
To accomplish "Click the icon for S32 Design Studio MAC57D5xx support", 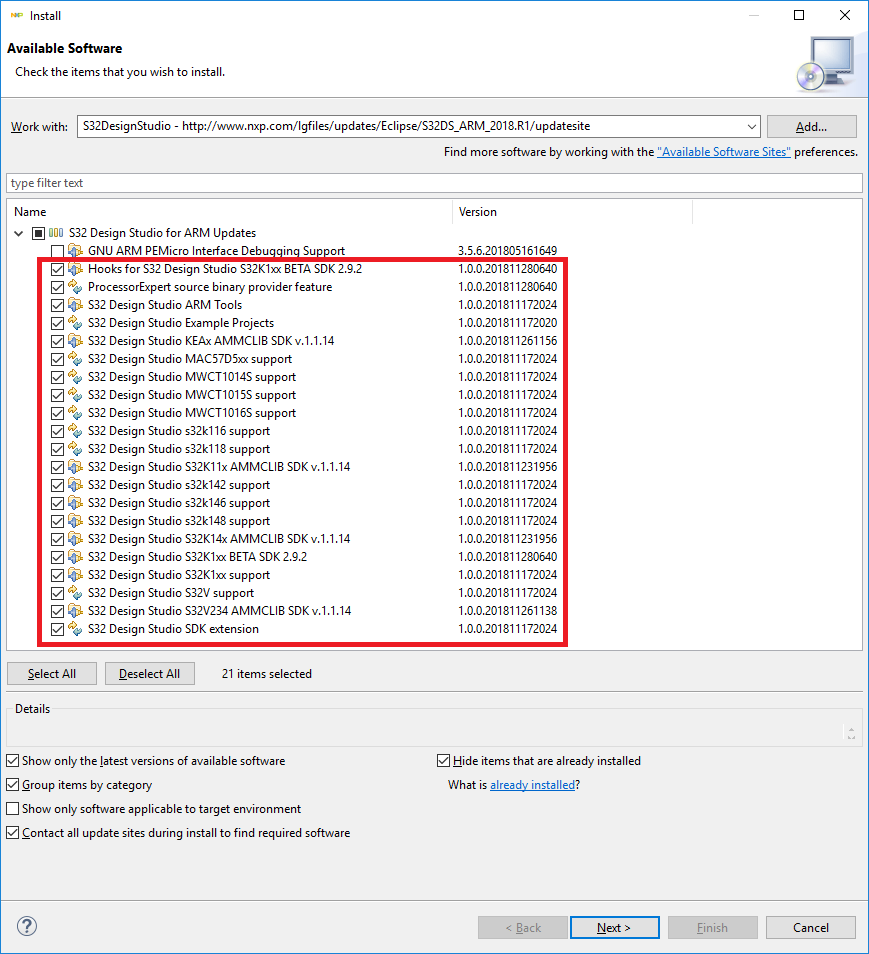I will click(75, 359).
